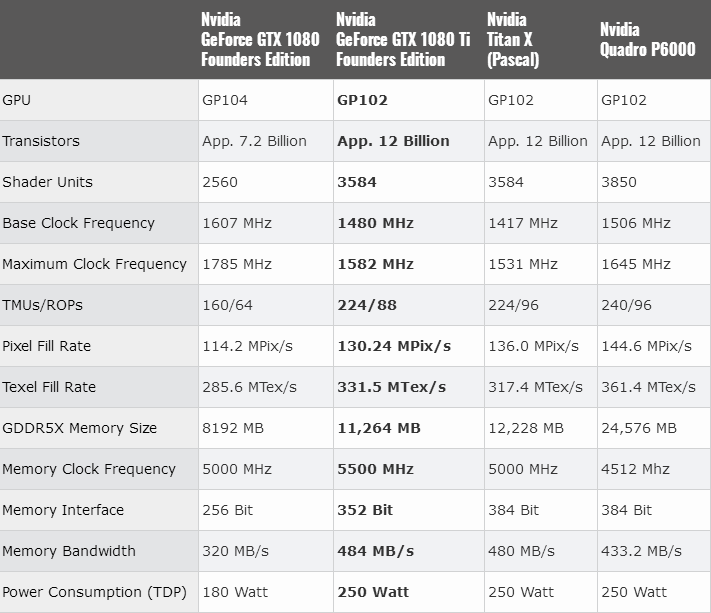
Task: Click the bold 11,264 MB cell
Action: (379, 428)
